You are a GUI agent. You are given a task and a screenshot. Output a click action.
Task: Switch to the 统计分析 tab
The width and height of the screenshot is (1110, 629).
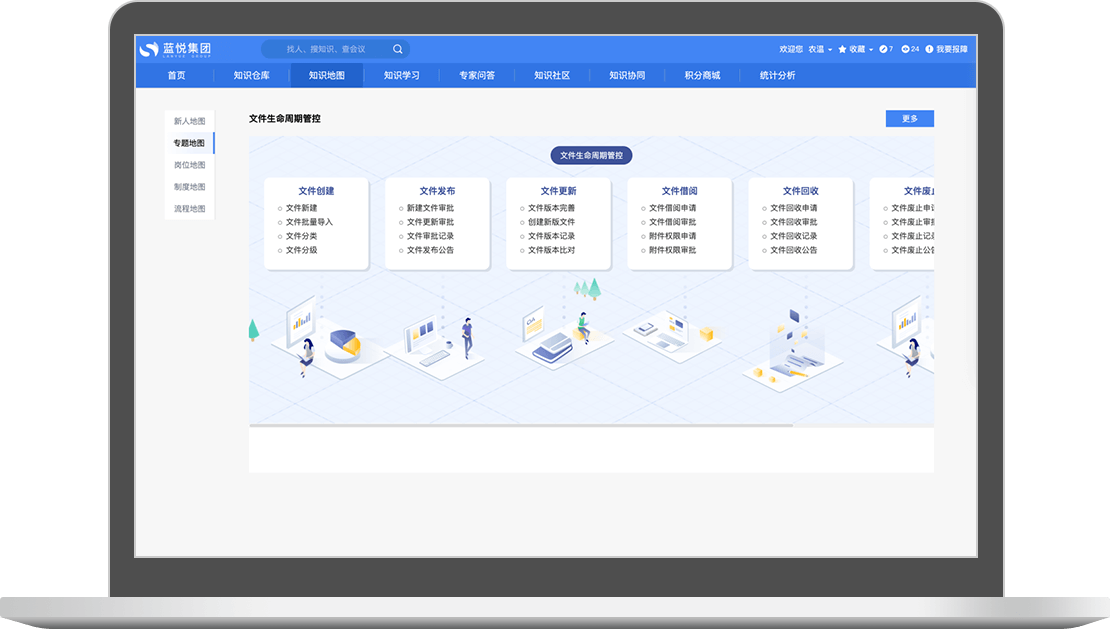[x=777, y=75]
